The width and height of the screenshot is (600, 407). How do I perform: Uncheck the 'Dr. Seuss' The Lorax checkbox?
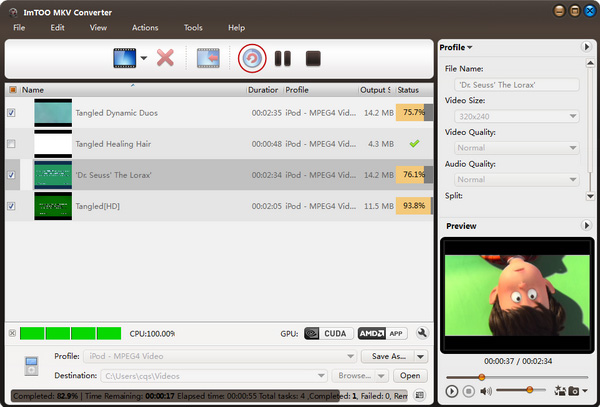(11, 175)
